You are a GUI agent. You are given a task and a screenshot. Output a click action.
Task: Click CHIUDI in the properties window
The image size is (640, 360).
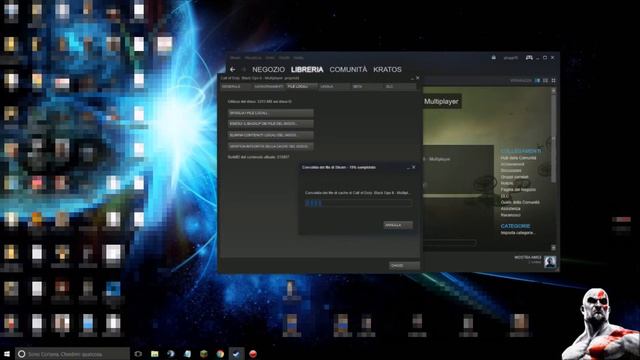(404, 265)
